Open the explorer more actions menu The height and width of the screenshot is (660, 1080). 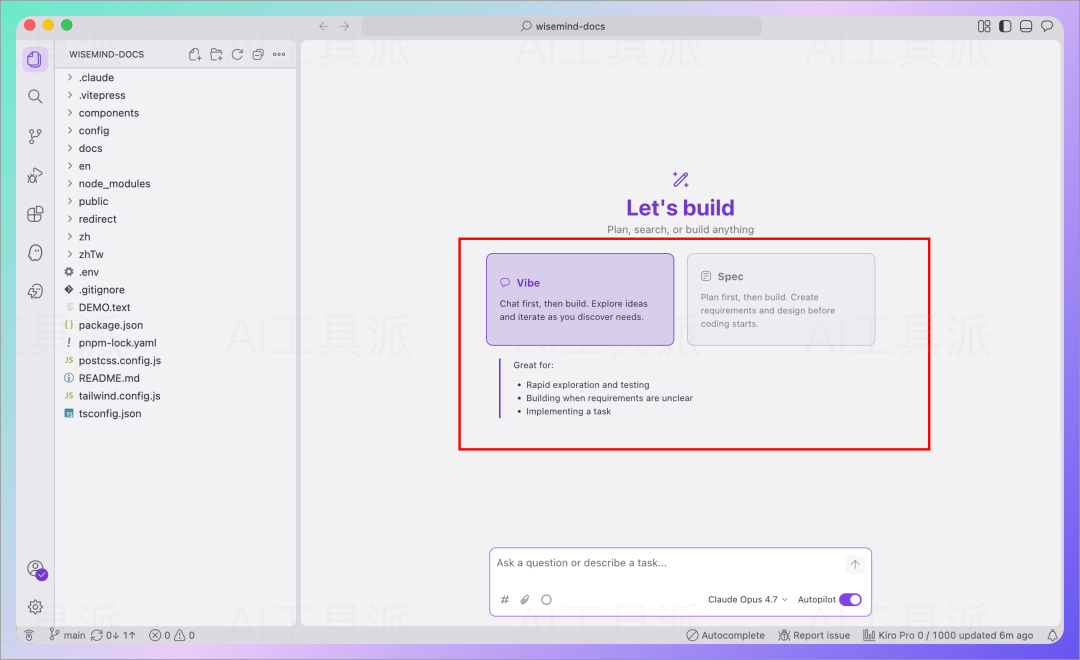(279, 54)
